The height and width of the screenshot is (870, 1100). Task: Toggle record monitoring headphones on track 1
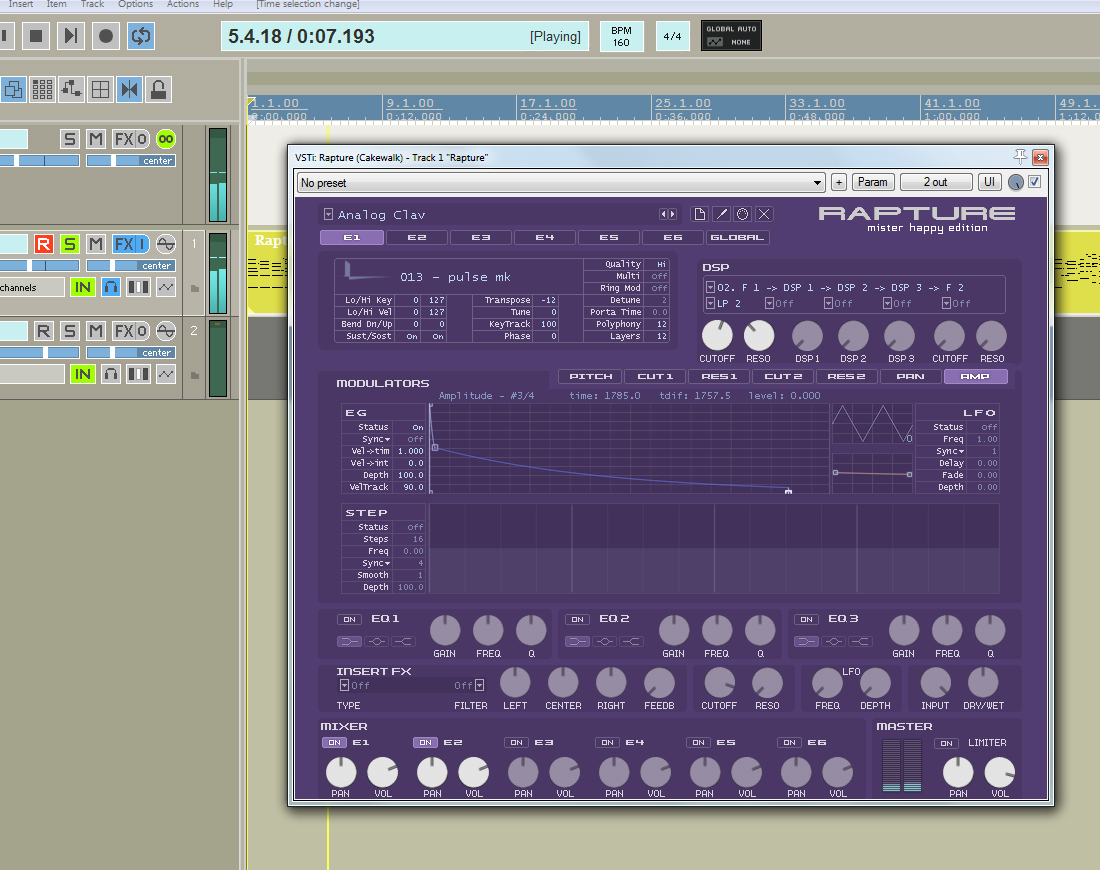pos(111,287)
